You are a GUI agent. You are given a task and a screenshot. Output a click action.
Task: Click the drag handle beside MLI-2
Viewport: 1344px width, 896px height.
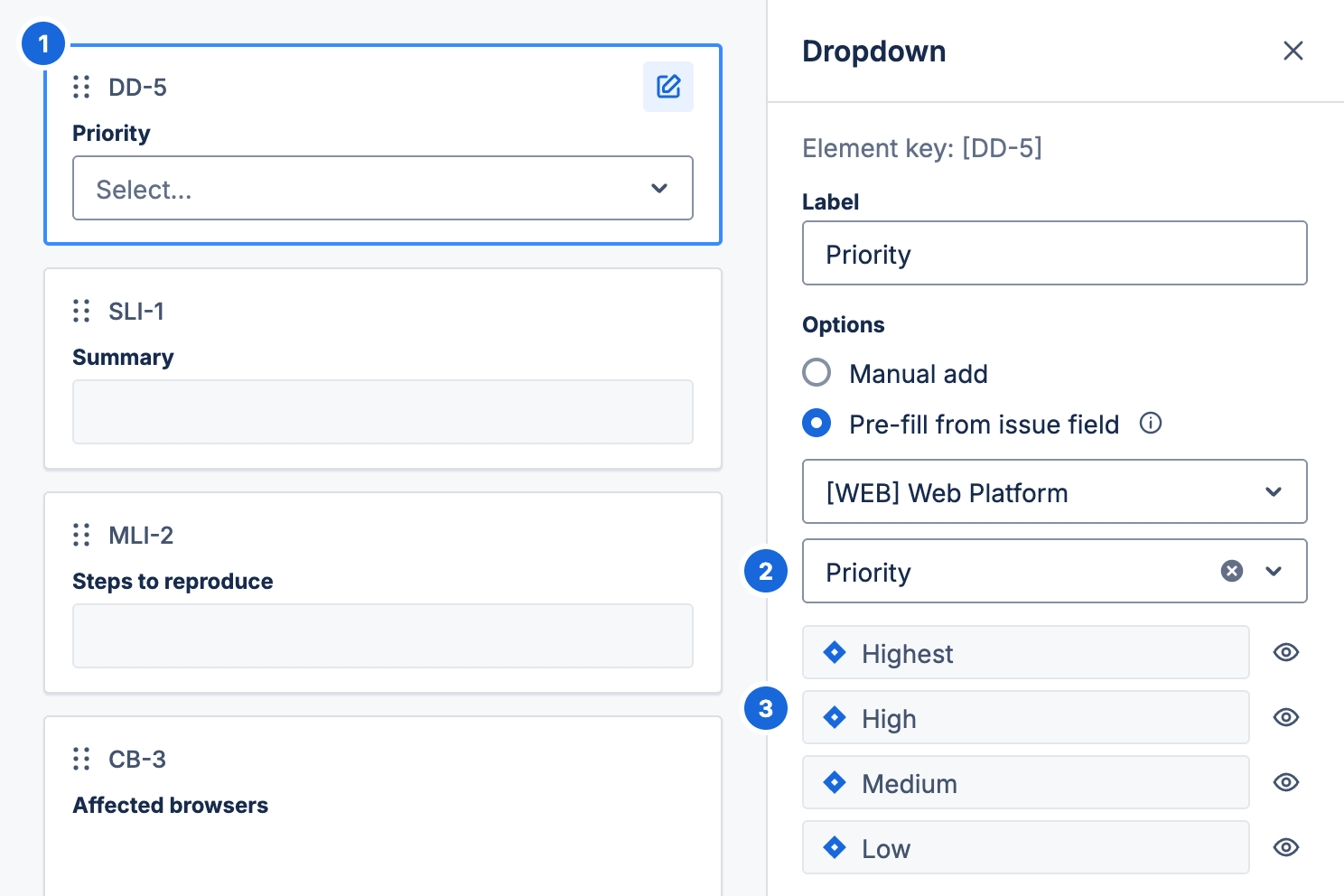pyautogui.click(x=81, y=535)
